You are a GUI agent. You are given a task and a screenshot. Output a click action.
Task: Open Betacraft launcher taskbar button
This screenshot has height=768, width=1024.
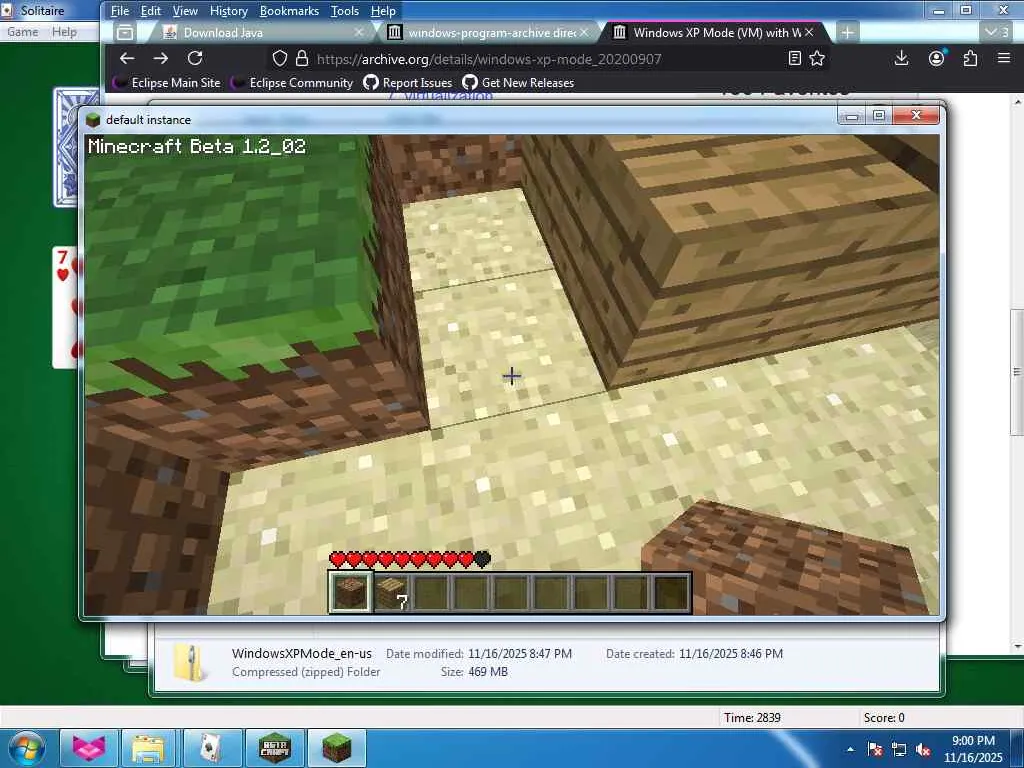275,748
